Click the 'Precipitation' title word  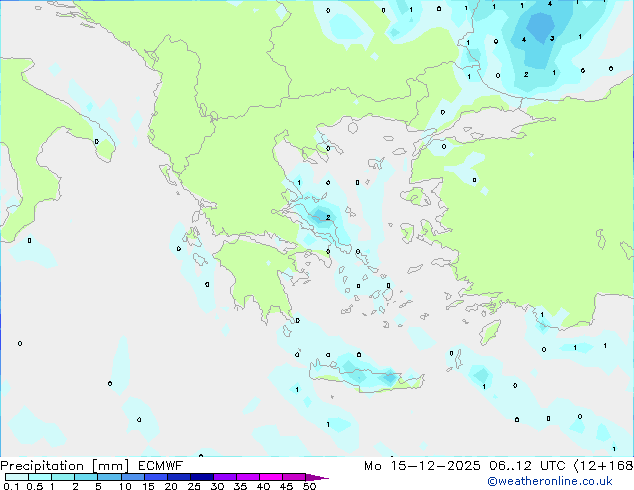(x=42, y=466)
